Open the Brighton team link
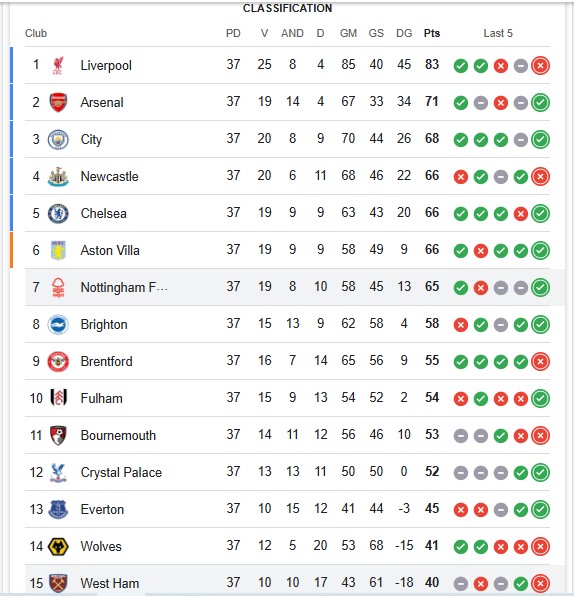Image resolution: width=574 pixels, height=596 pixels. click(x=104, y=325)
